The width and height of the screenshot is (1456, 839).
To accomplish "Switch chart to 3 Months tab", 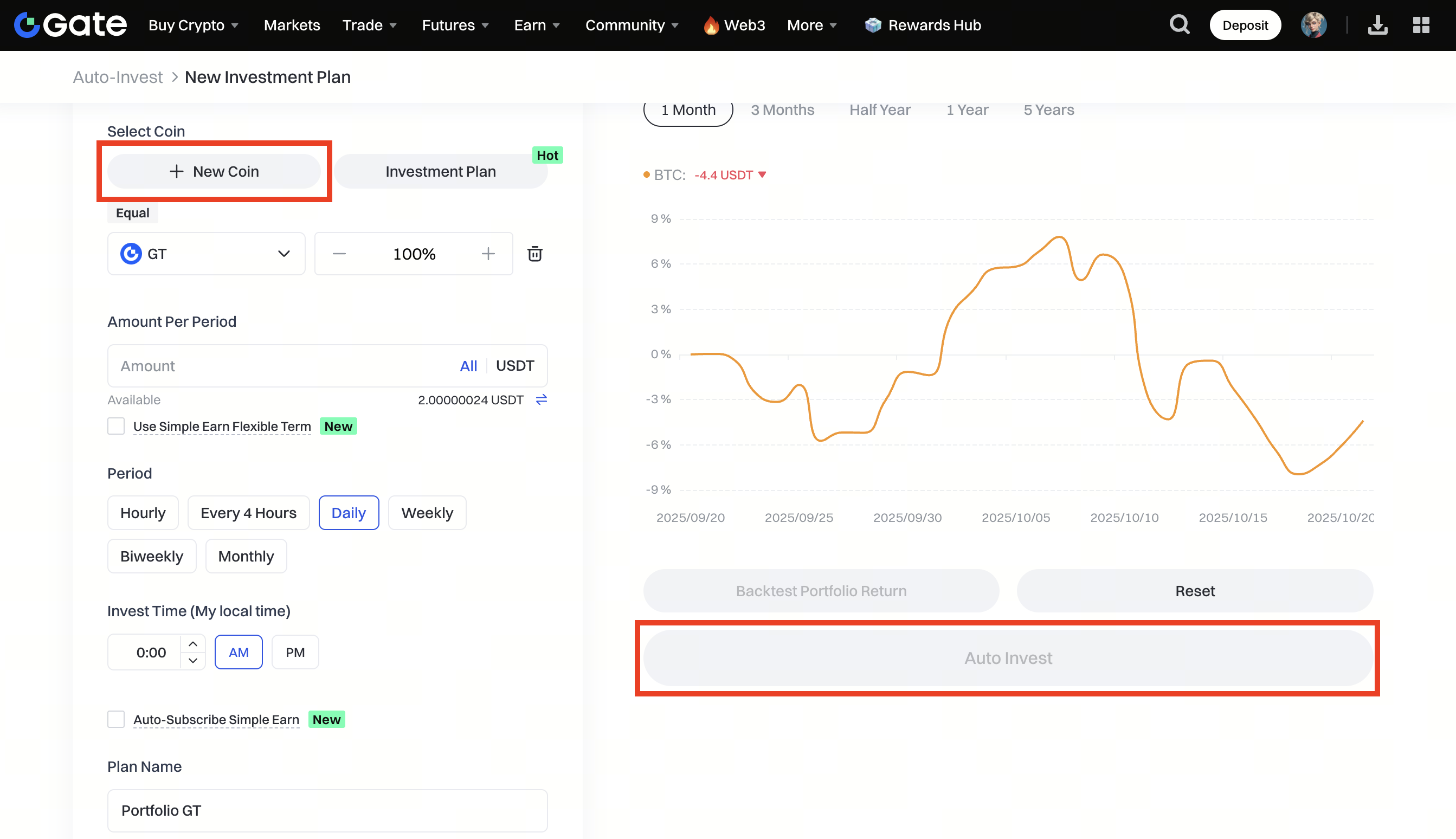I will [x=782, y=109].
